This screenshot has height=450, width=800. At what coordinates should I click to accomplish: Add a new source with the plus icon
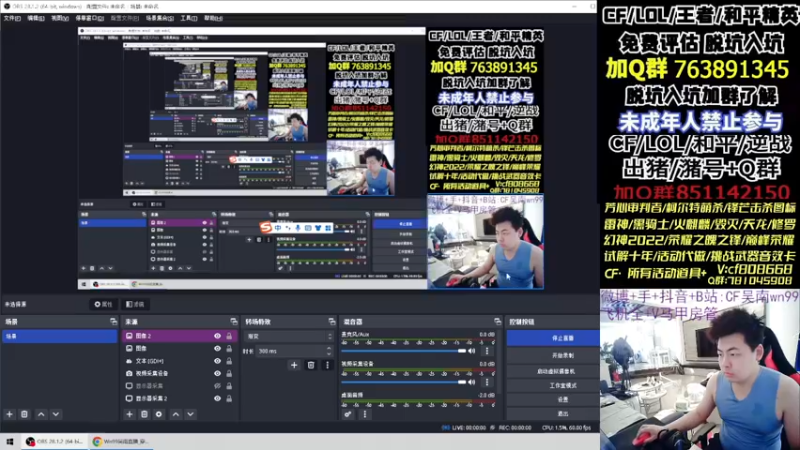129,414
